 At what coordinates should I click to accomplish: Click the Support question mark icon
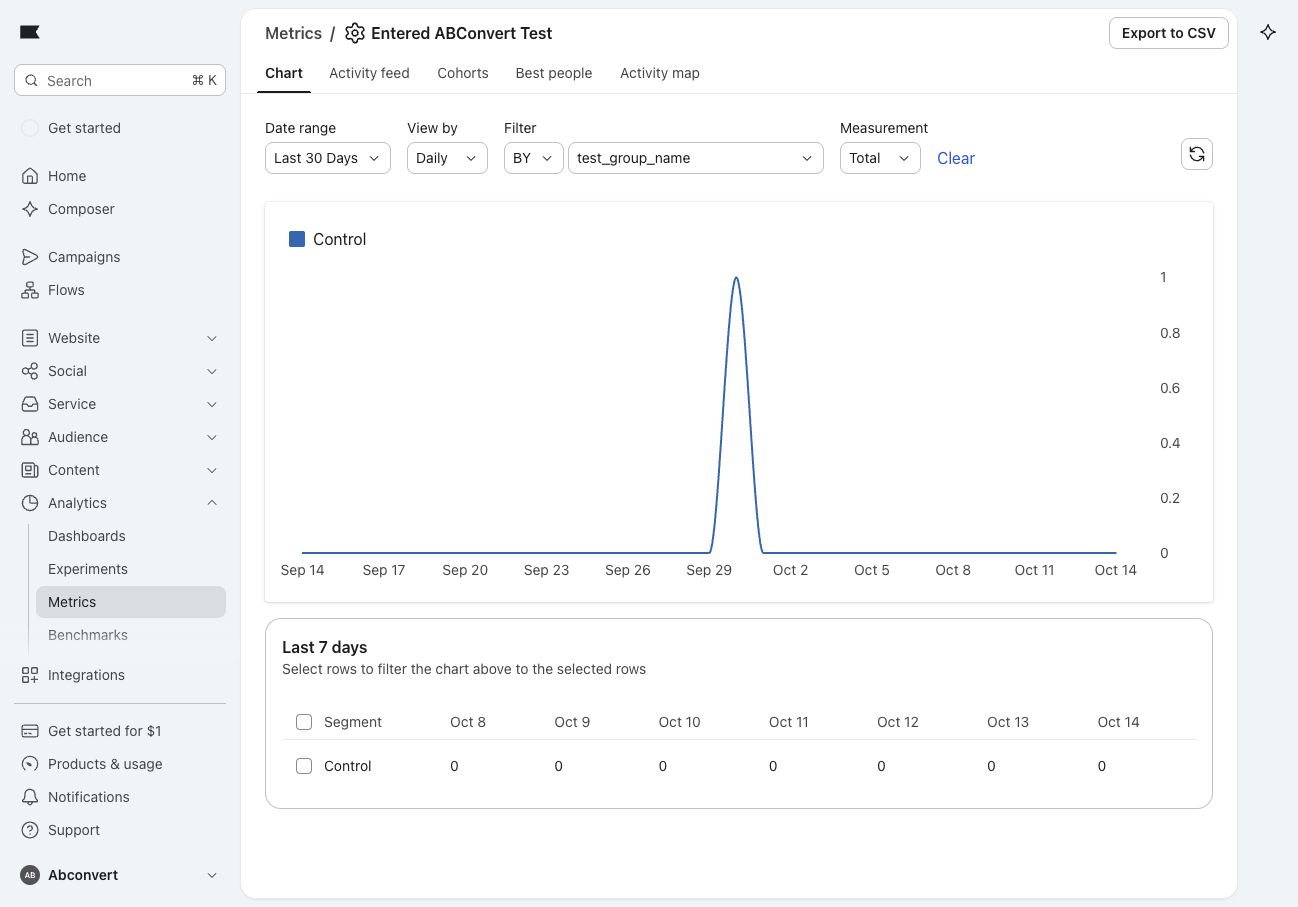click(30, 830)
